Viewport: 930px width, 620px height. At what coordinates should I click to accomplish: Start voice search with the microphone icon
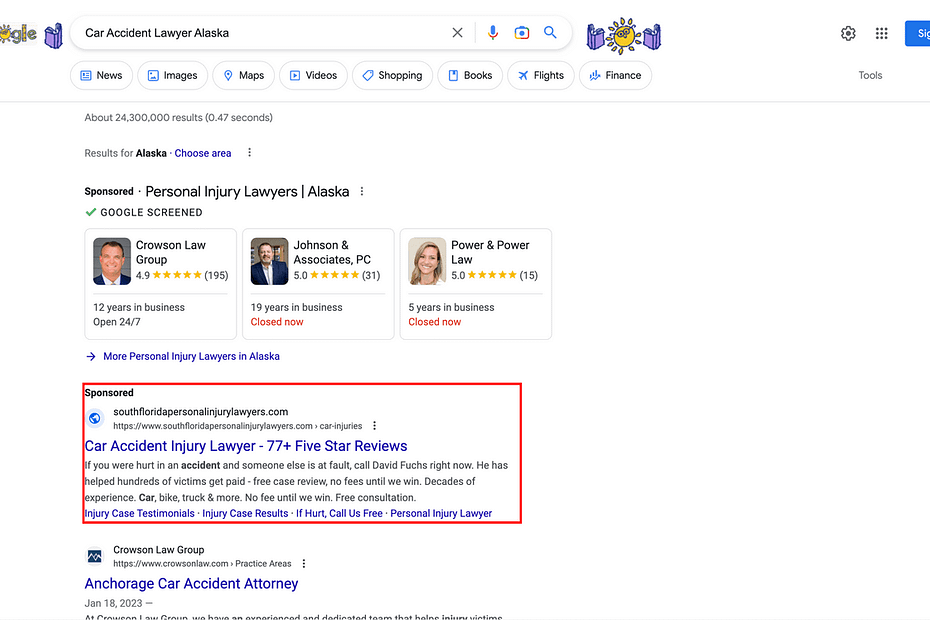(492, 33)
